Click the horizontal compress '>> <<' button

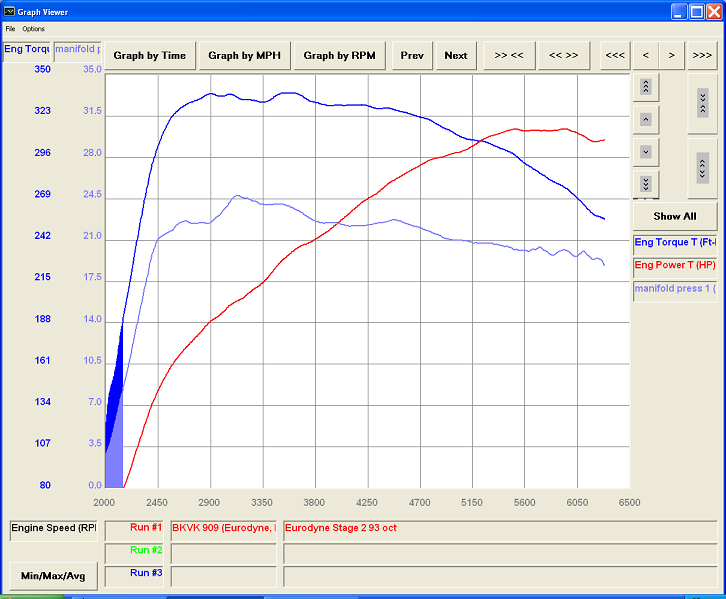[509, 56]
